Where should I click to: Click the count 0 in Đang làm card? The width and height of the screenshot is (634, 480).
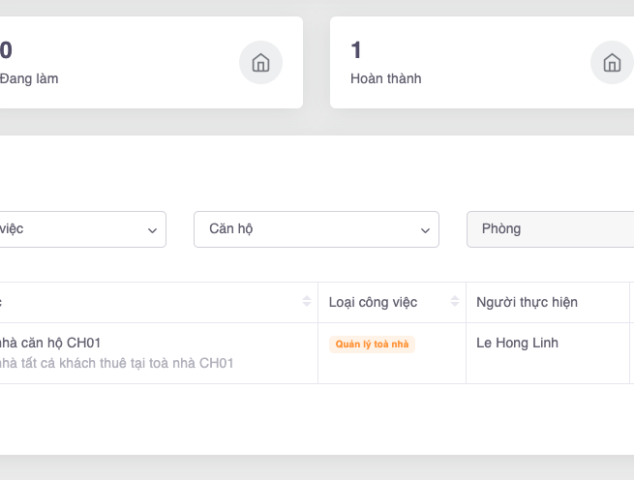(6, 50)
